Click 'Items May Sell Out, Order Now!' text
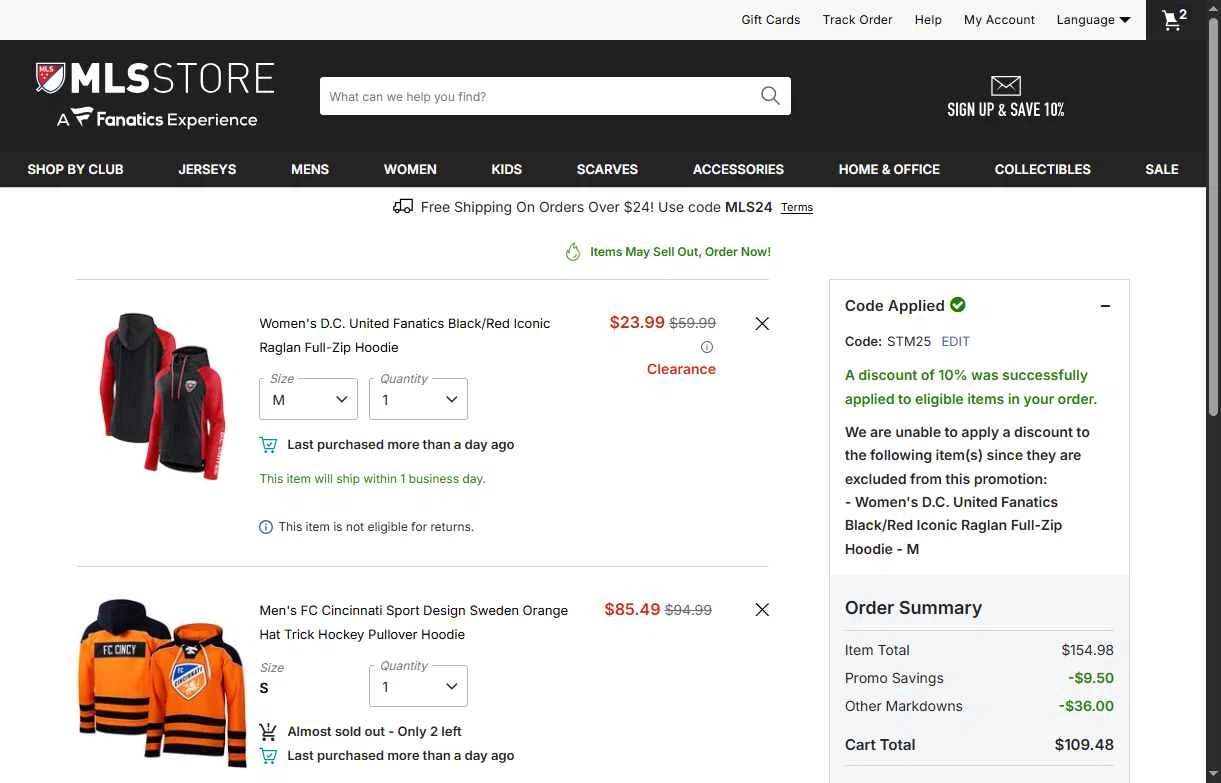The width and height of the screenshot is (1221, 783). pos(680,252)
